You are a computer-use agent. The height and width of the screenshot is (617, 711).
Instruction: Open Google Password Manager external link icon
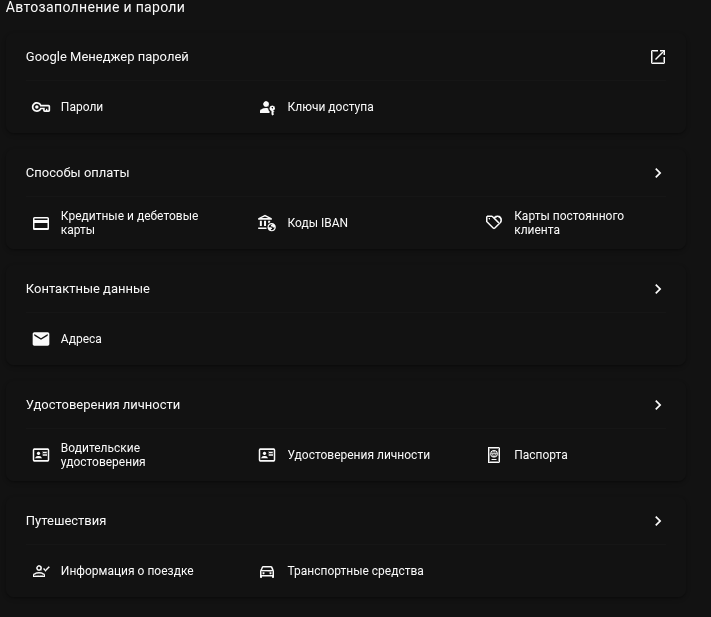coord(657,57)
